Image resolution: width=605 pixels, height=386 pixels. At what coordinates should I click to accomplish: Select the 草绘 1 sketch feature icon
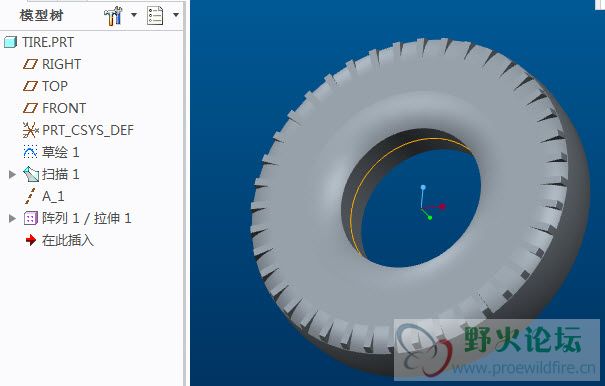(x=30, y=152)
